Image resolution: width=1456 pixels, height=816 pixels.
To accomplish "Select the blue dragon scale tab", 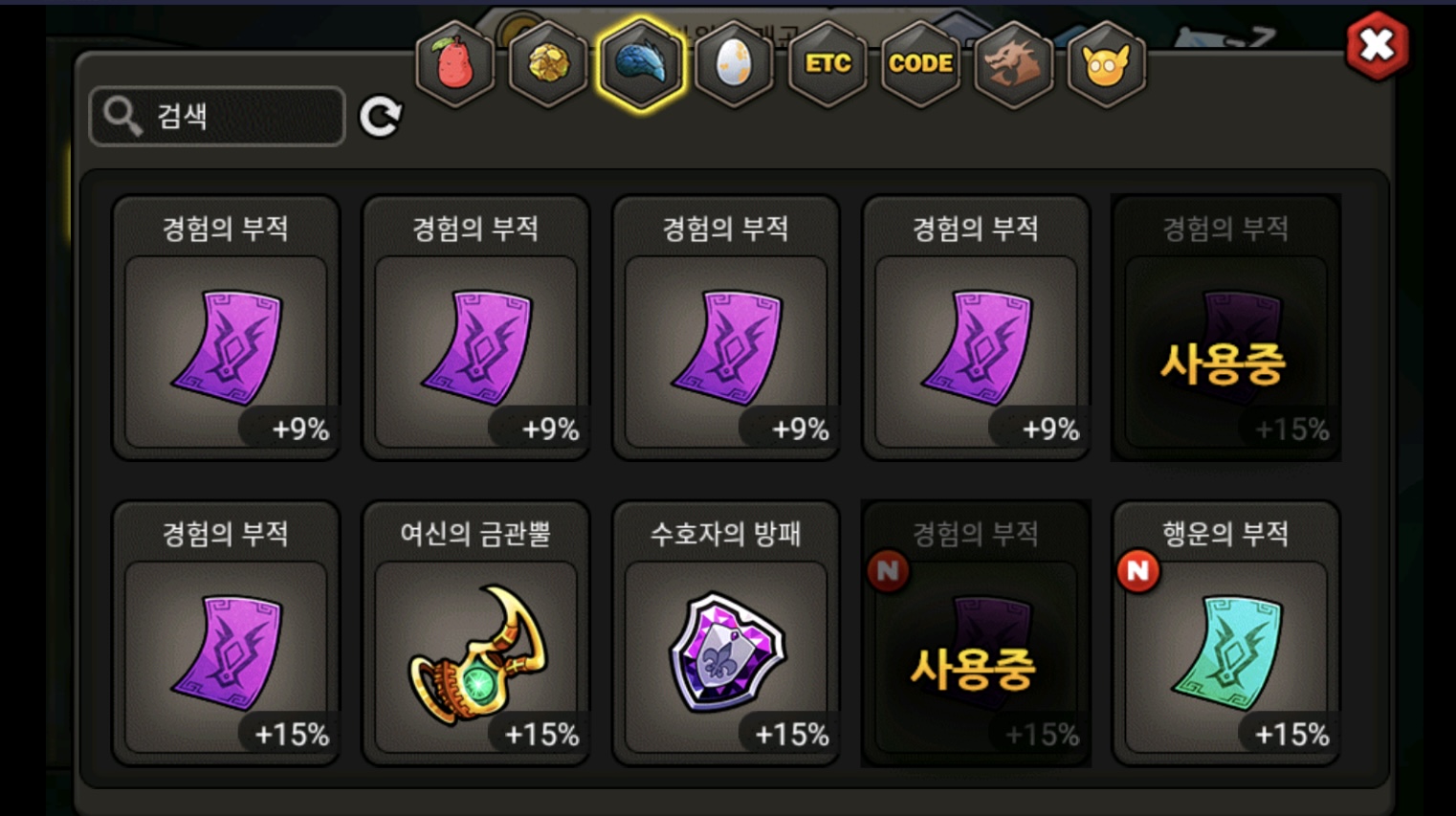I will [641, 64].
